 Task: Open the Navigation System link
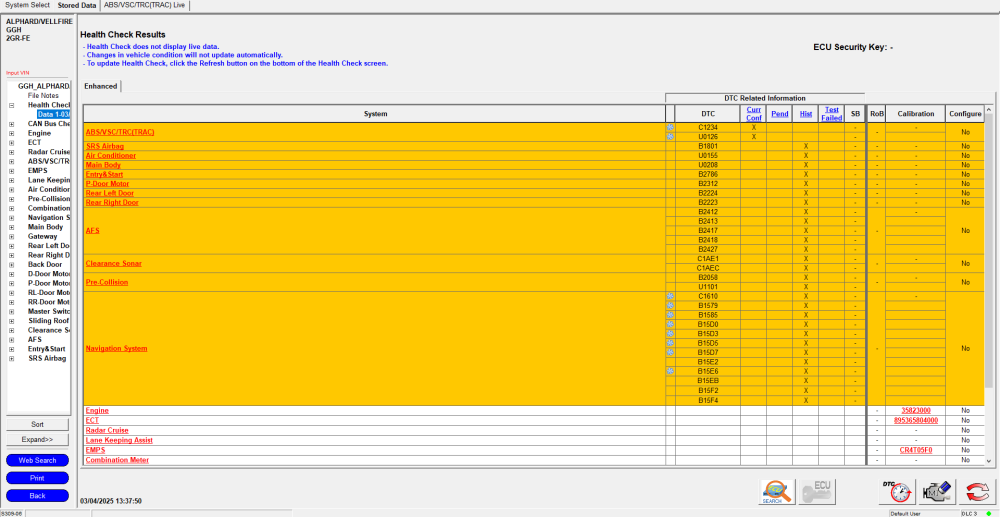tap(117, 349)
